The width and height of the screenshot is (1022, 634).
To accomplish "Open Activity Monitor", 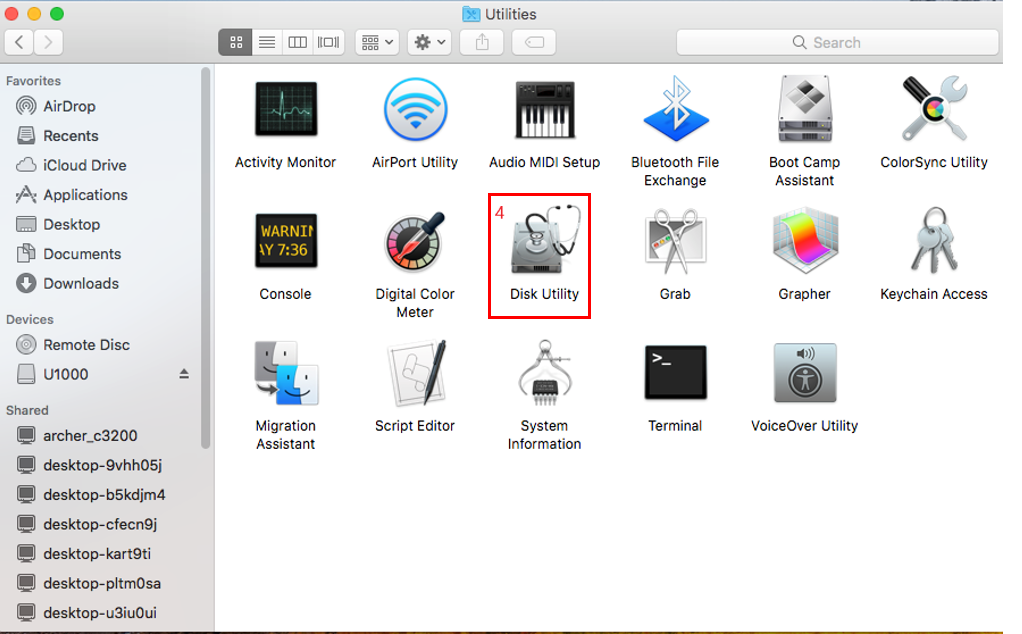I will tap(285, 112).
